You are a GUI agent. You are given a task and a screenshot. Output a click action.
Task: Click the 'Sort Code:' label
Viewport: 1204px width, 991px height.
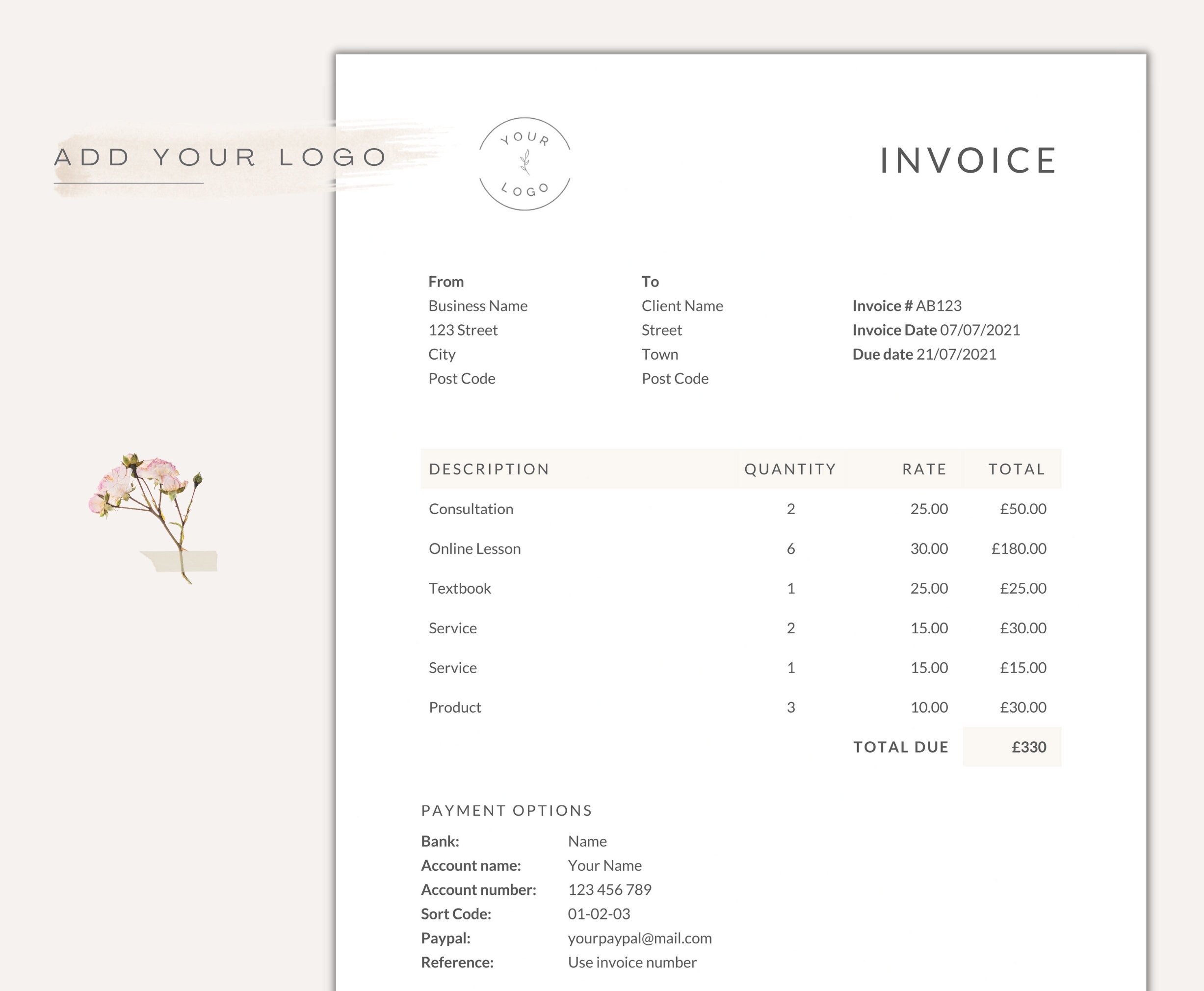pos(456,914)
